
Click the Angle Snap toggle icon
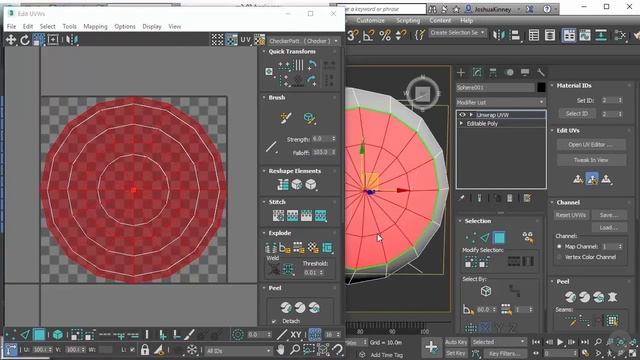click(x=368, y=36)
